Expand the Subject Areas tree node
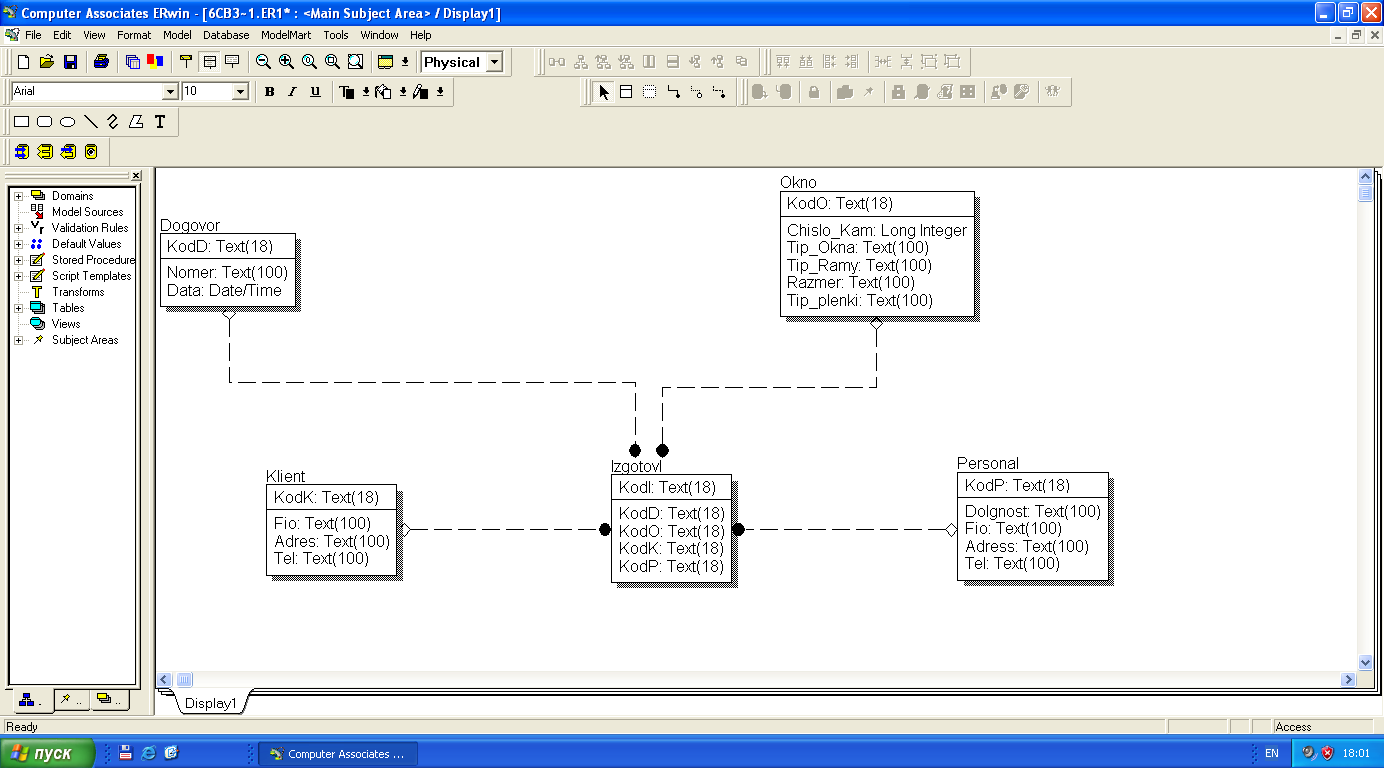Screen dimensions: 1384x768 (x=18, y=340)
